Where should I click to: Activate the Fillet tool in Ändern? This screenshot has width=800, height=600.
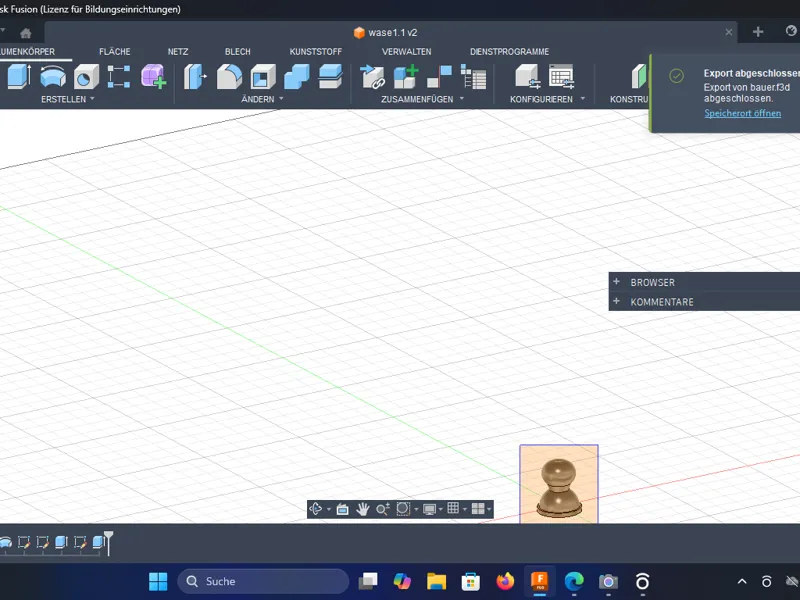click(x=229, y=77)
